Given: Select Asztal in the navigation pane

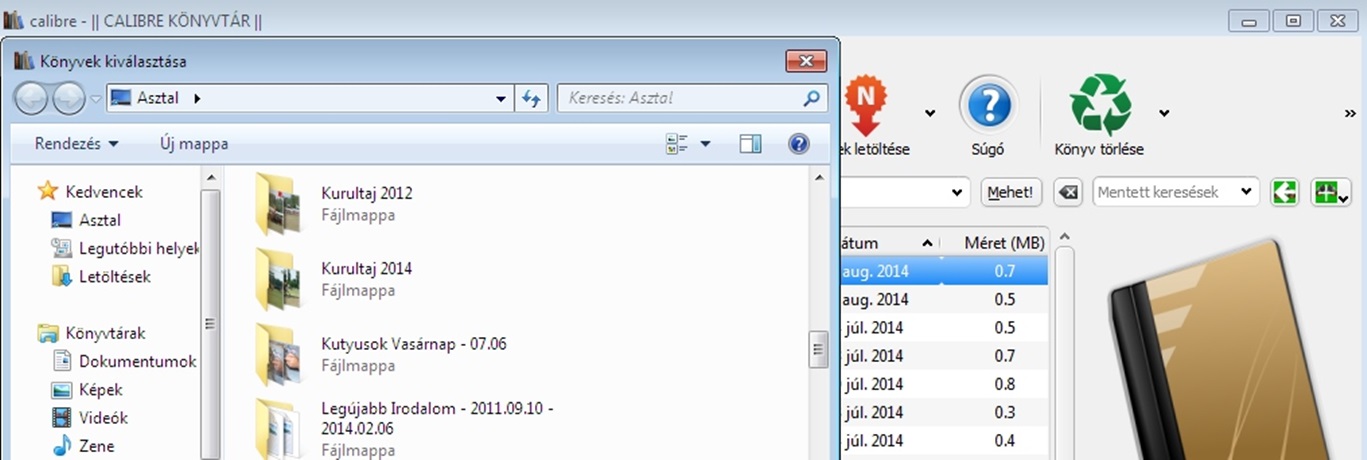Looking at the screenshot, I should [86, 220].
